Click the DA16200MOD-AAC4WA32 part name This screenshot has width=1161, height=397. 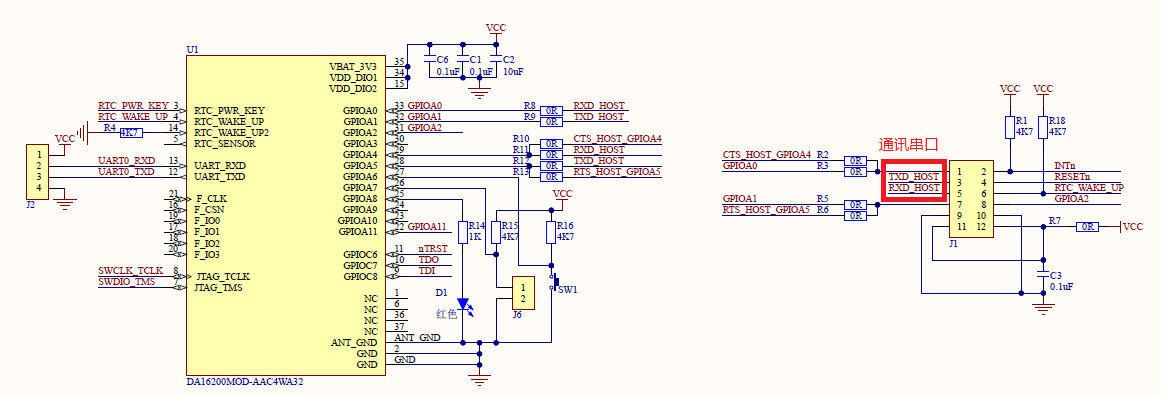[245, 382]
